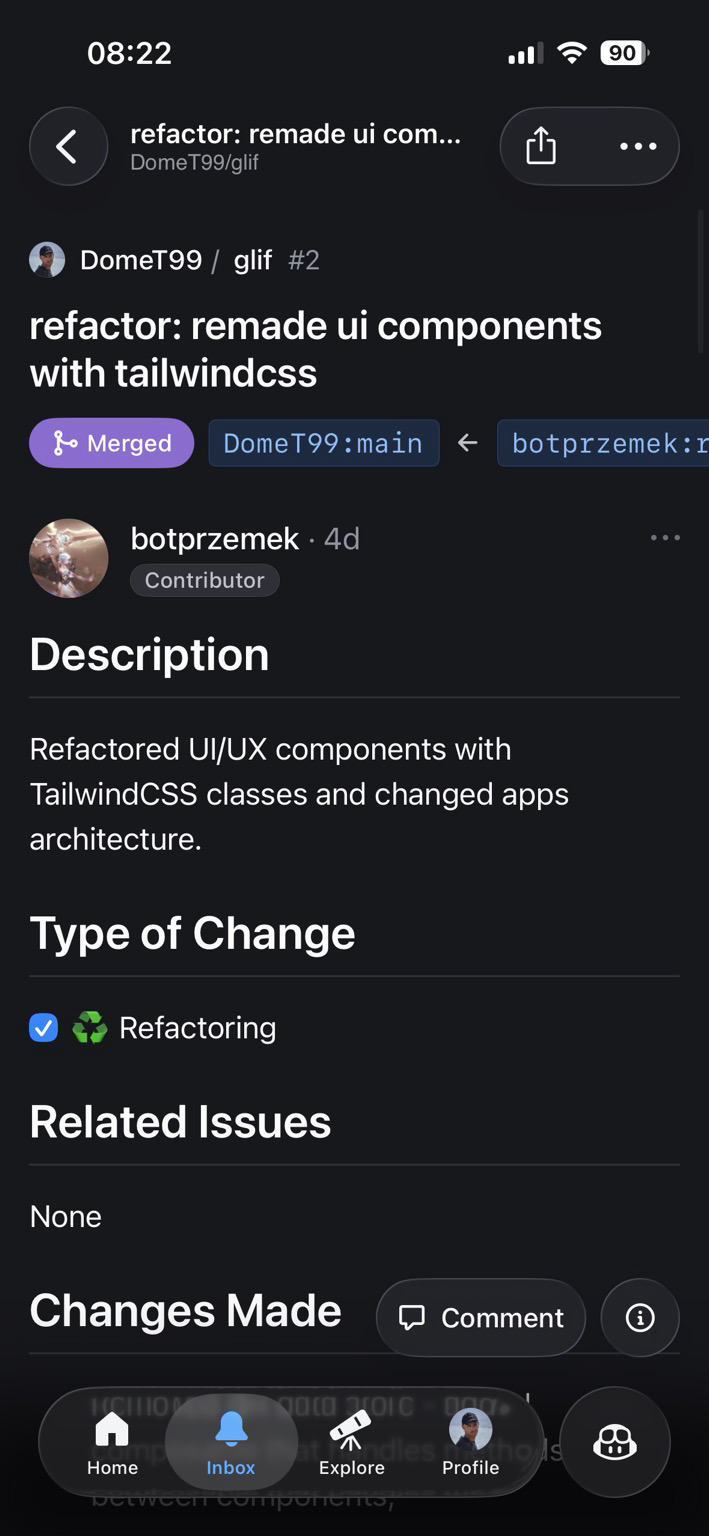The height and width of the screenshot is (1536, 709).
Task: Open the botprzemek username link
Action: 214,539
